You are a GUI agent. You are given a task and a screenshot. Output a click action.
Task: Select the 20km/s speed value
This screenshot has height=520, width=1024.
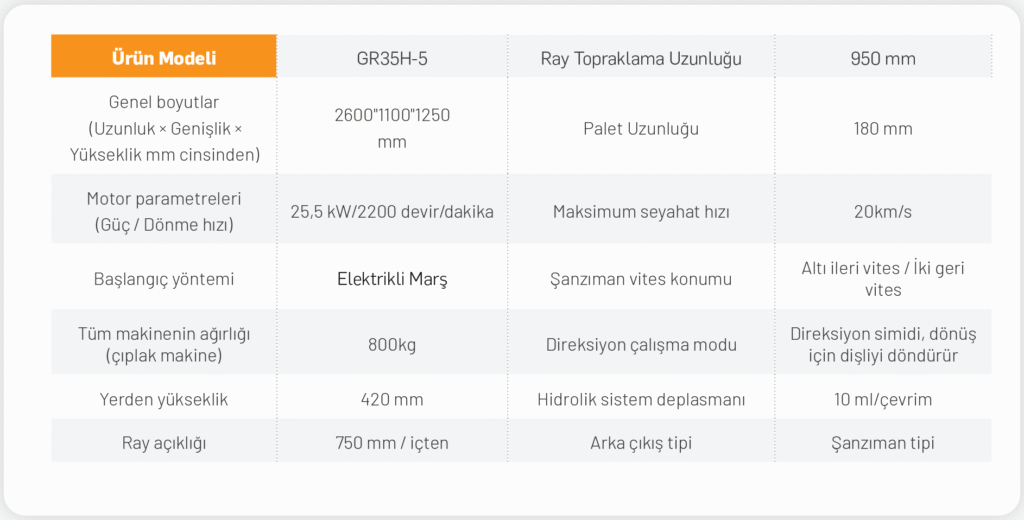[883, 212]
